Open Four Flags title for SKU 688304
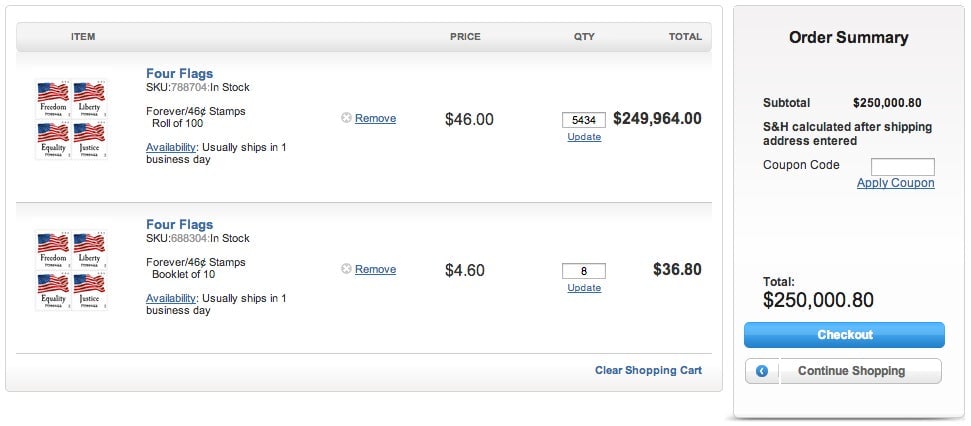This screenshot has height=426, width=971. pyautogui.click(x=180, y=225)
